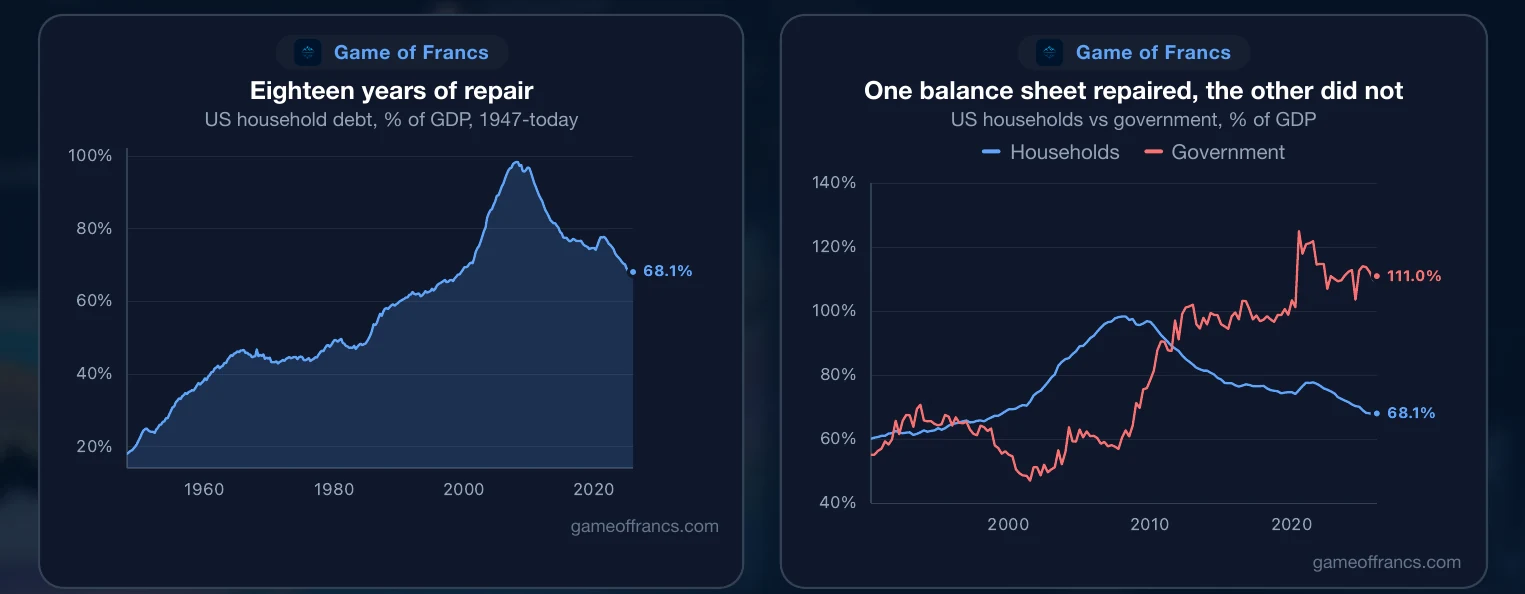Image resolution: width=1525 pixels, height=594 pixels.
Task: Click the government debt spike at 2020
Action: pyautogui.click(x=1299, y=232)
